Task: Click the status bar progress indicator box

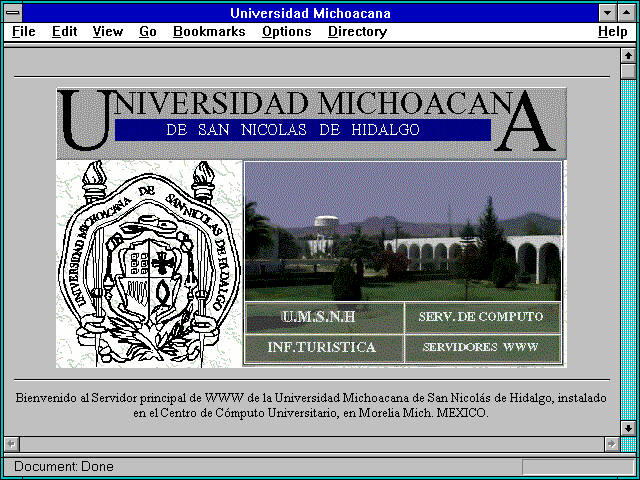Action: tap(578, 467)
